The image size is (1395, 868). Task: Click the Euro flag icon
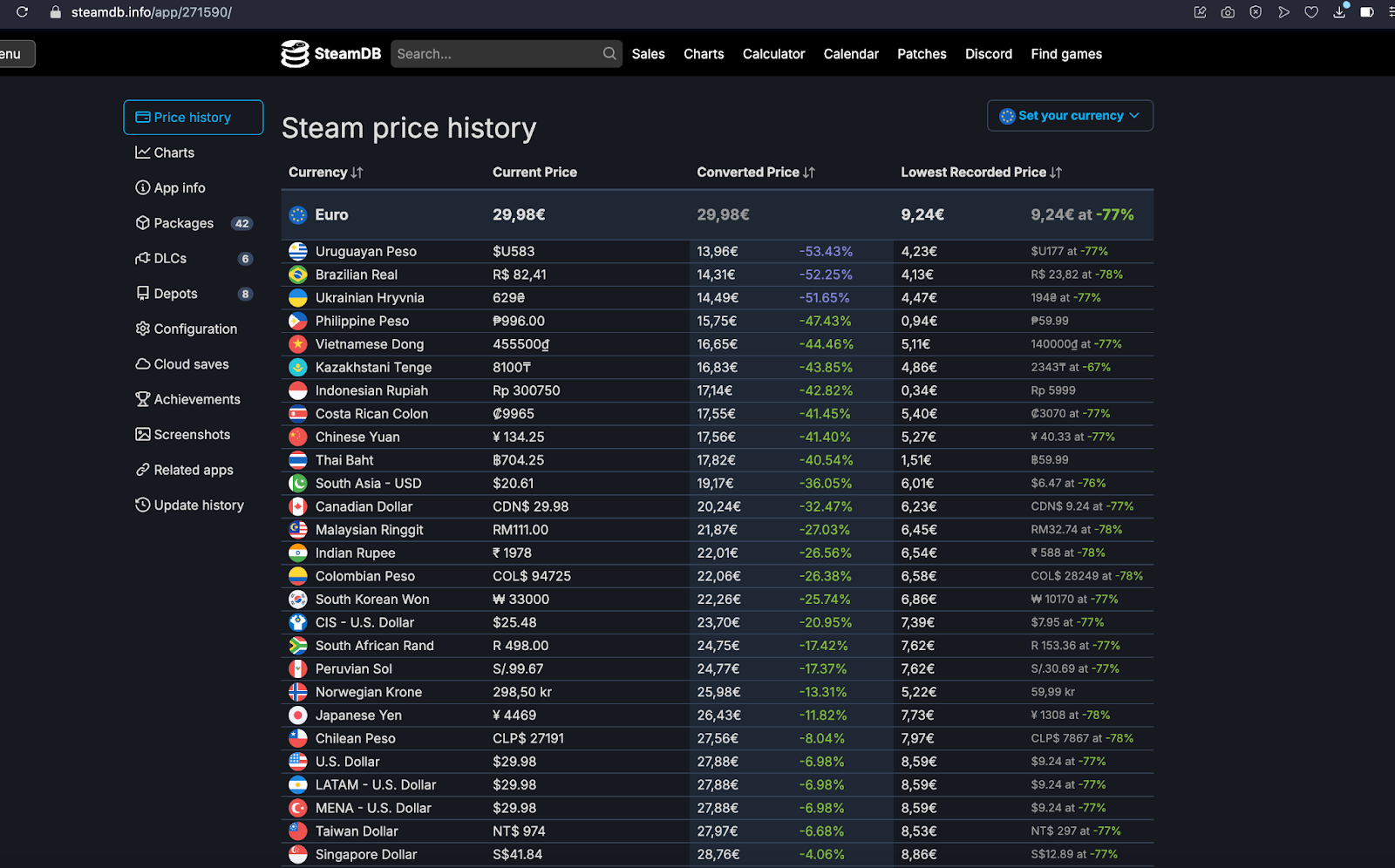(298, 215)
